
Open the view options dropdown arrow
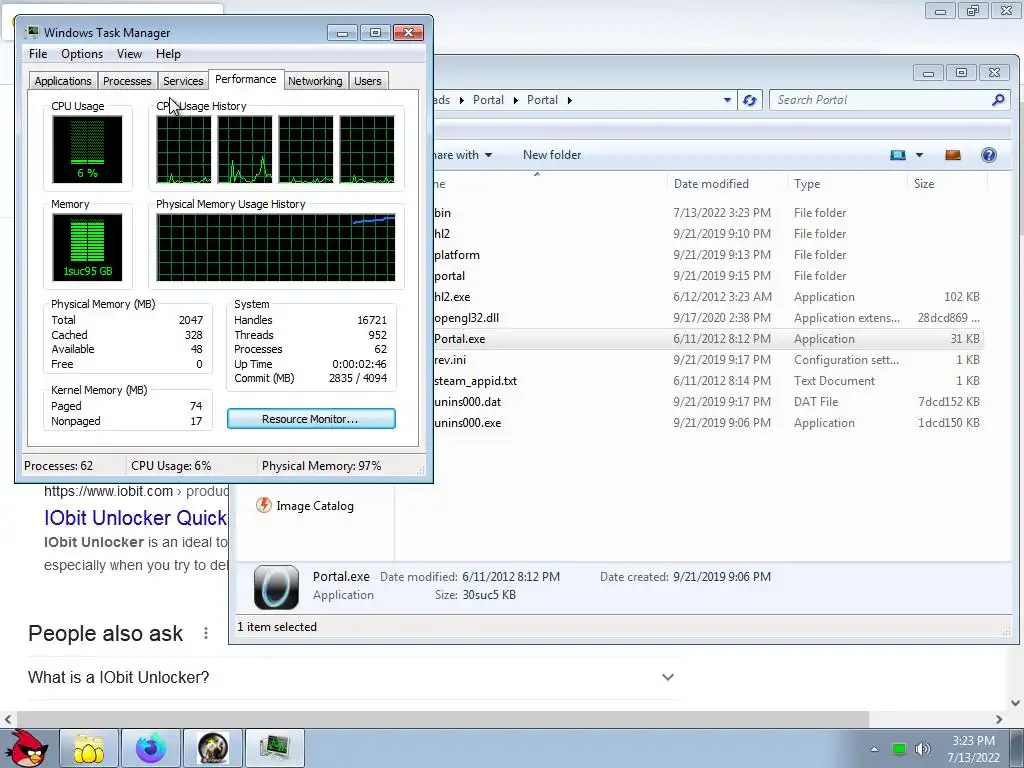click(920, 155)
